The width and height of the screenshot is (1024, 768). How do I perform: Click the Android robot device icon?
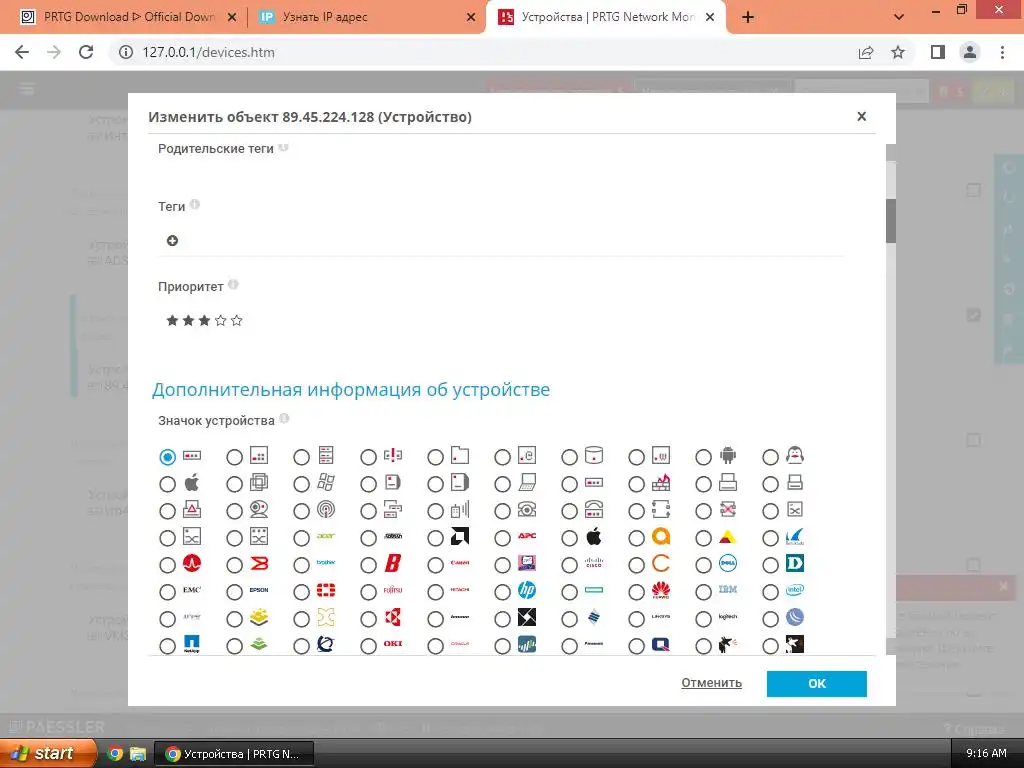[728, 455]
